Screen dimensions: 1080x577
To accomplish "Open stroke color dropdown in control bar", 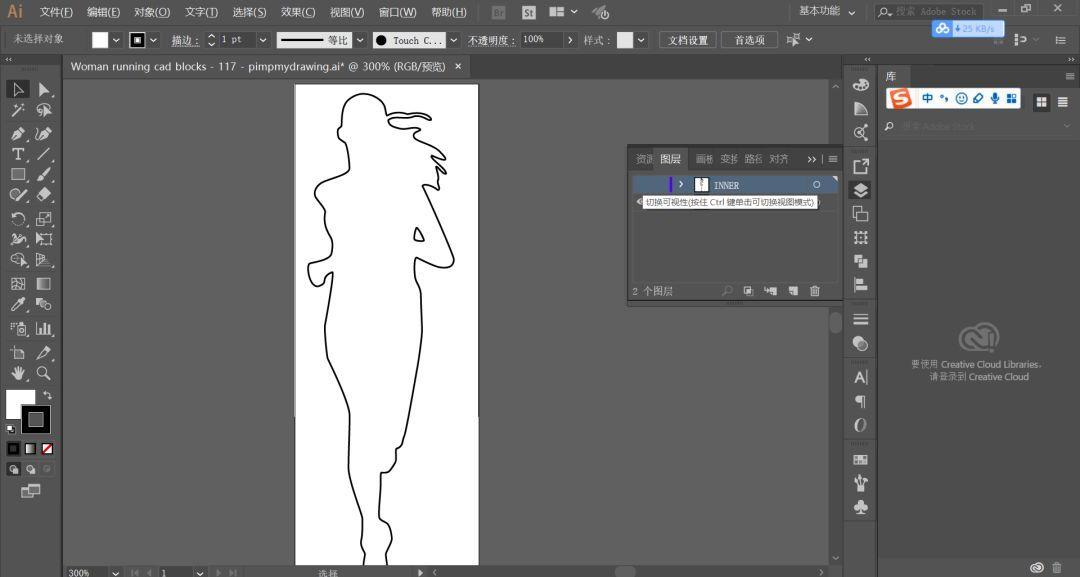I will (153, 40).
